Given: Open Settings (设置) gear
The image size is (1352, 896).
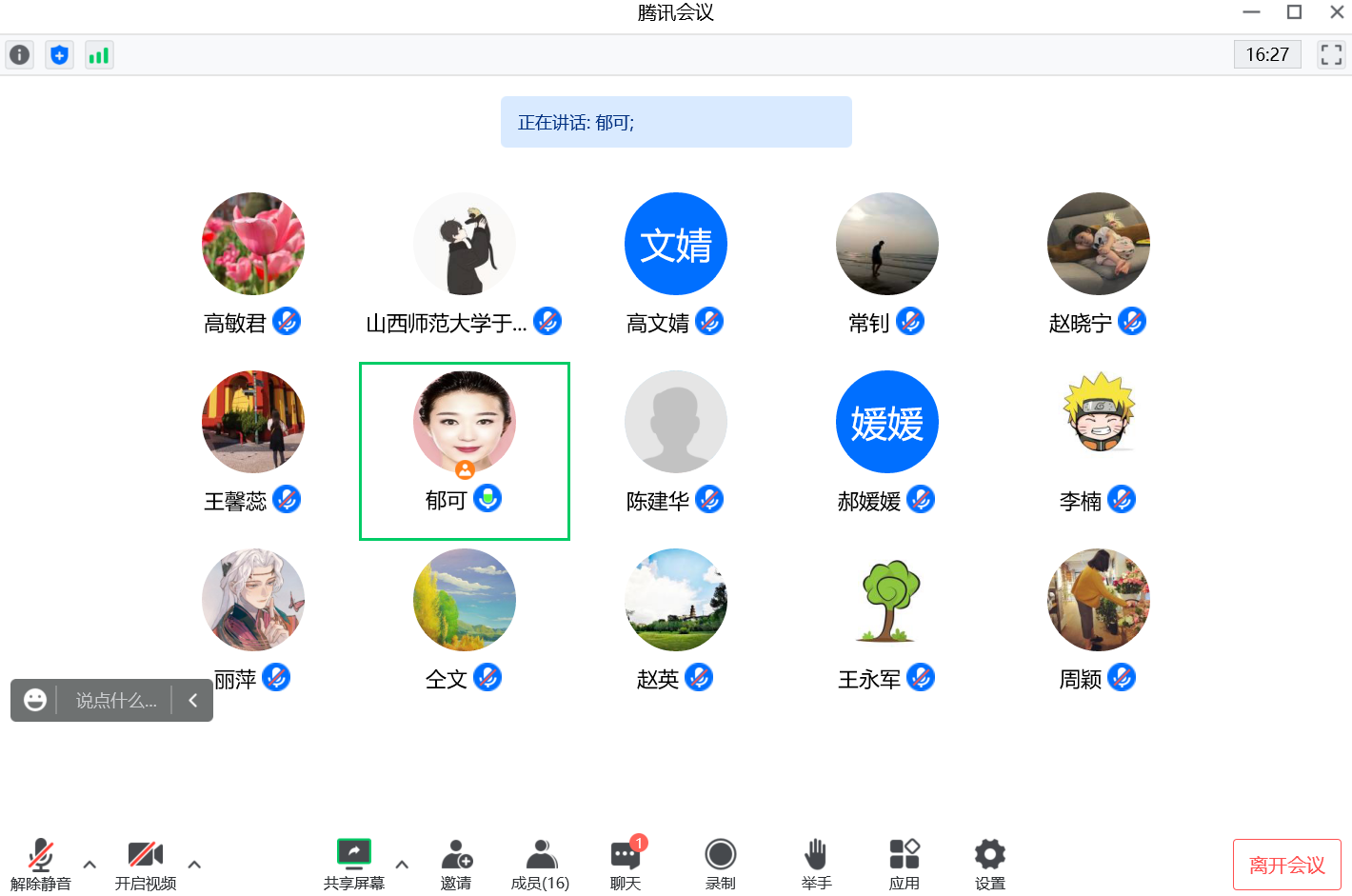Looking at the screenshot, I should tap(989, 864).
